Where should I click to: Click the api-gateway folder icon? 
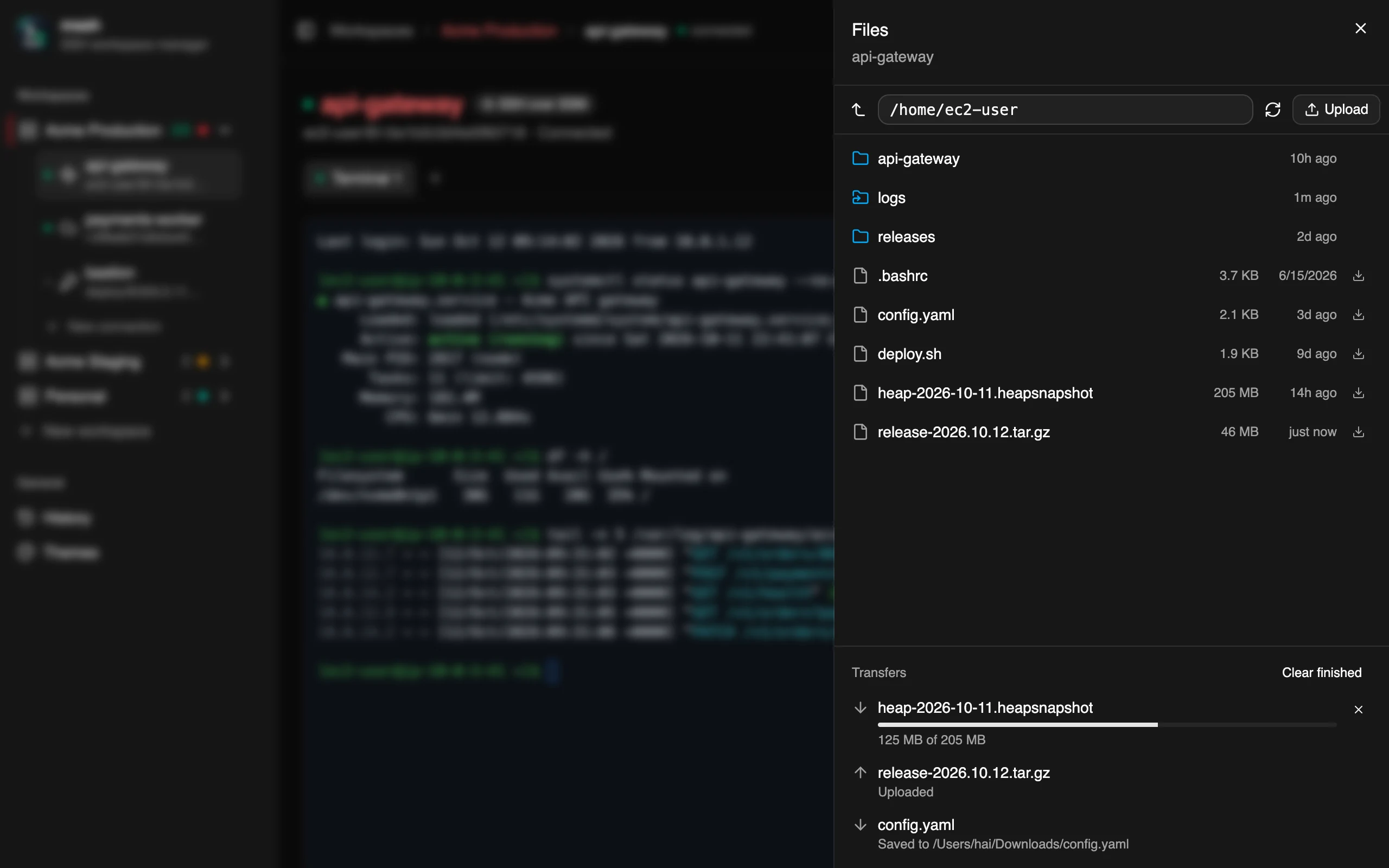(x=860, y=158)
